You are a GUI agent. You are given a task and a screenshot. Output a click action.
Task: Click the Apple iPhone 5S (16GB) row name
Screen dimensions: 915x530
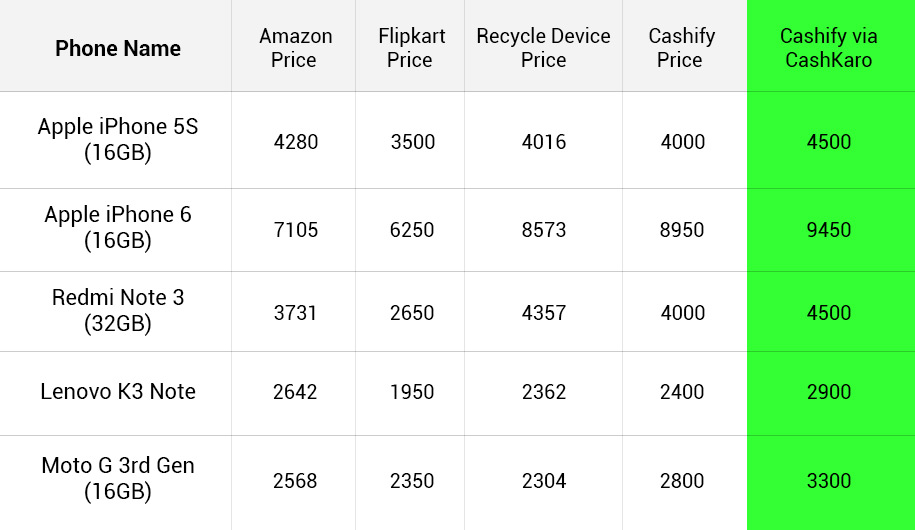118,140
